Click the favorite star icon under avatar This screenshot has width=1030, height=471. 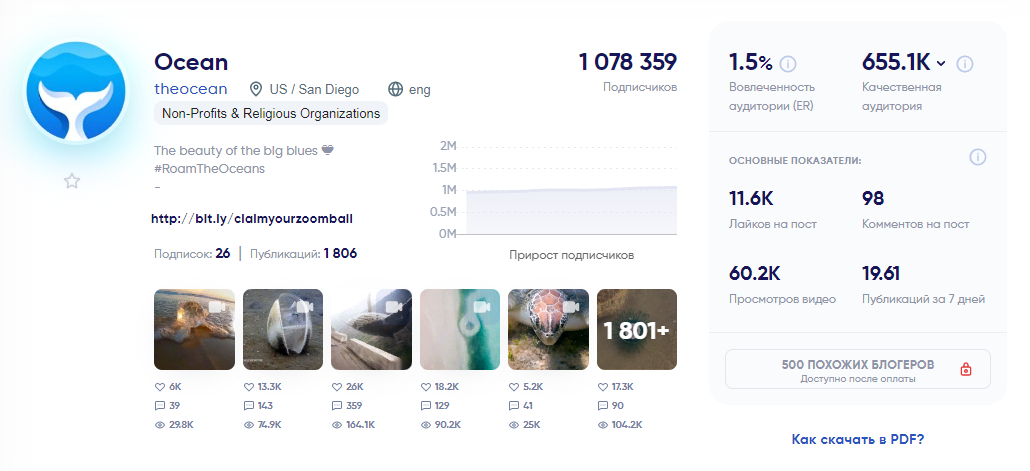coord(72,181)
